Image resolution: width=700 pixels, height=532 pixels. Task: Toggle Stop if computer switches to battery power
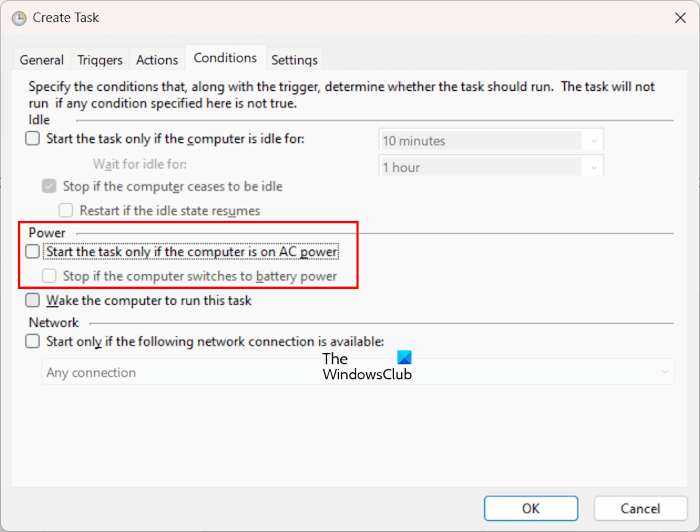pos(50,276)
